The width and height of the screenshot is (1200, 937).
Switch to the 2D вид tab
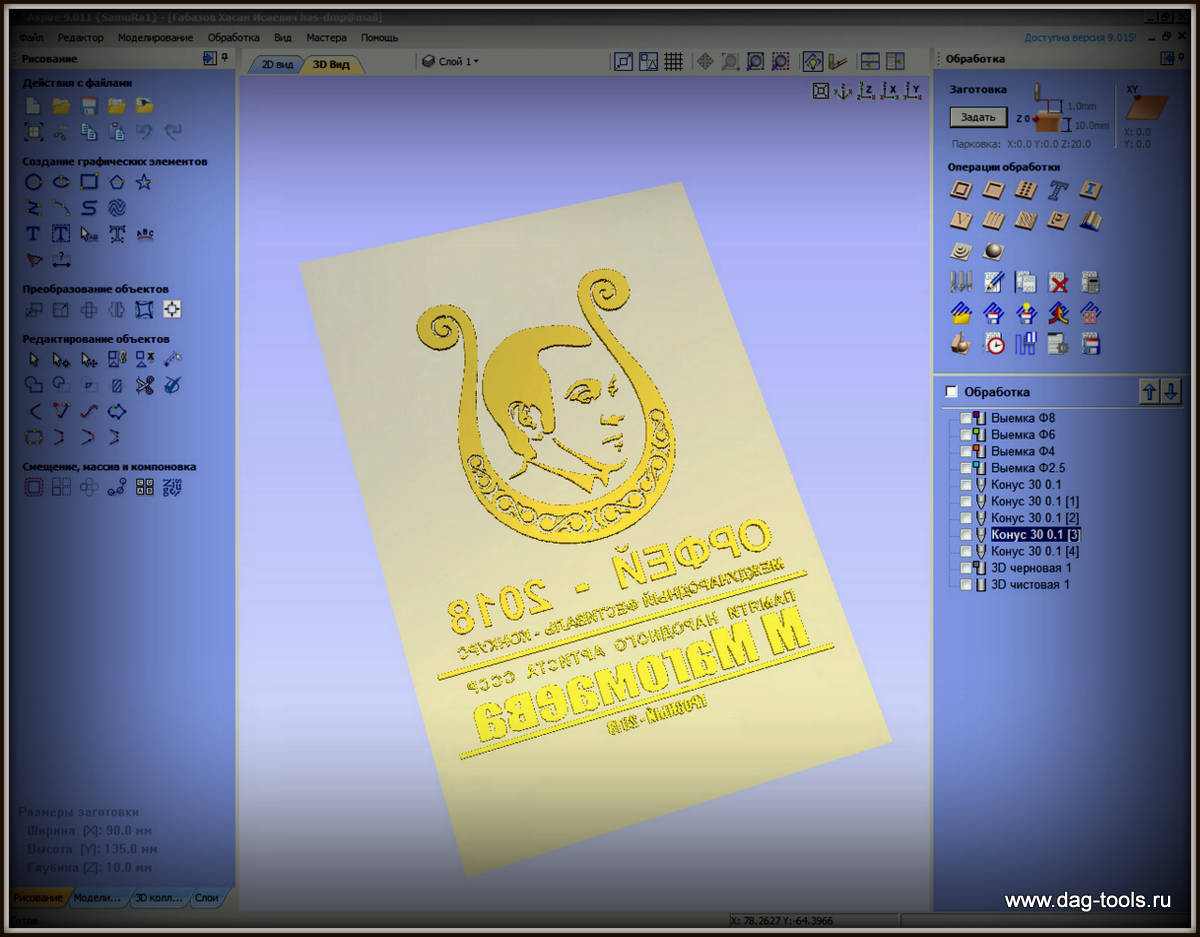click(277, 64)
